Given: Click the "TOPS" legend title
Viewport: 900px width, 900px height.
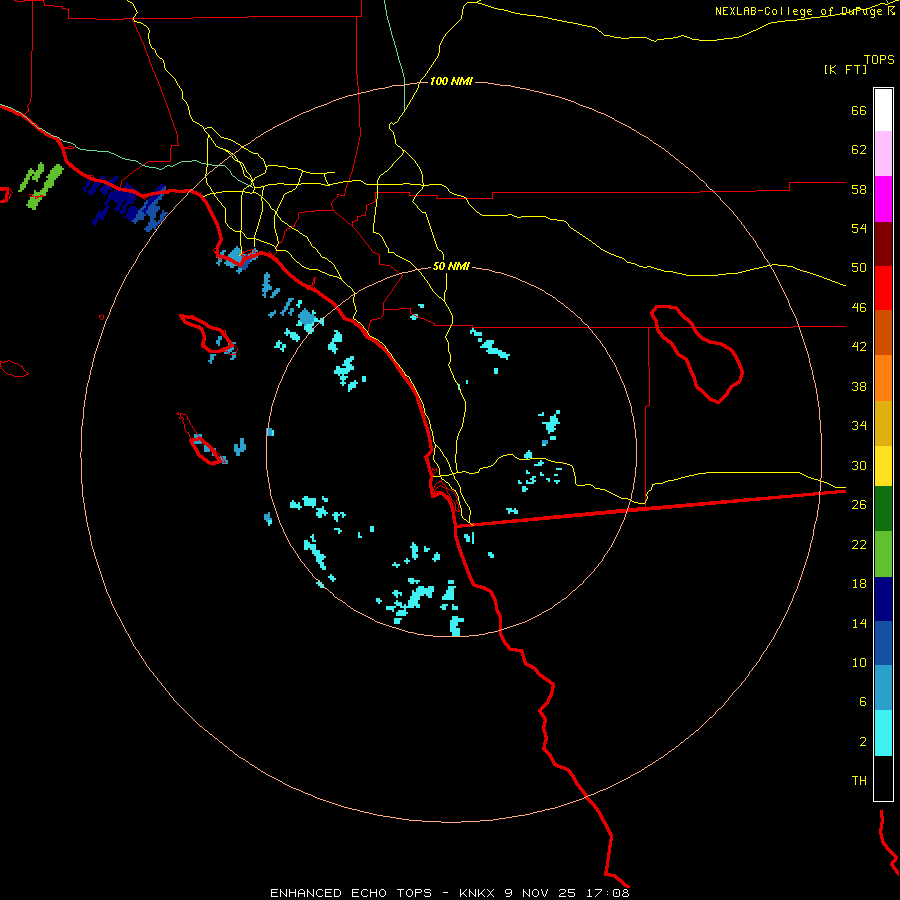Looking at the screenshot, I should (879, 59).
